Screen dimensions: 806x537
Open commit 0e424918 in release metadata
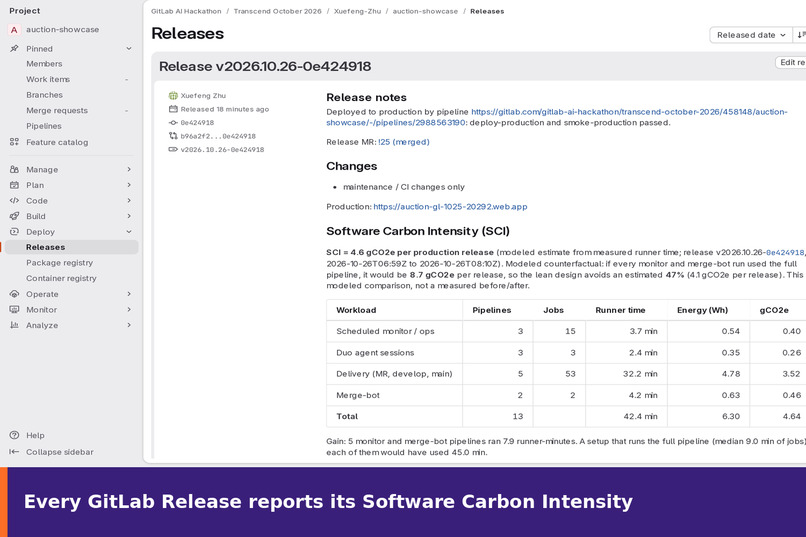point(197,123)
